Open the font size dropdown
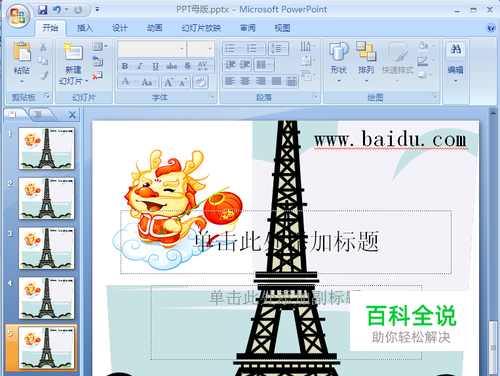 (210, 49)
